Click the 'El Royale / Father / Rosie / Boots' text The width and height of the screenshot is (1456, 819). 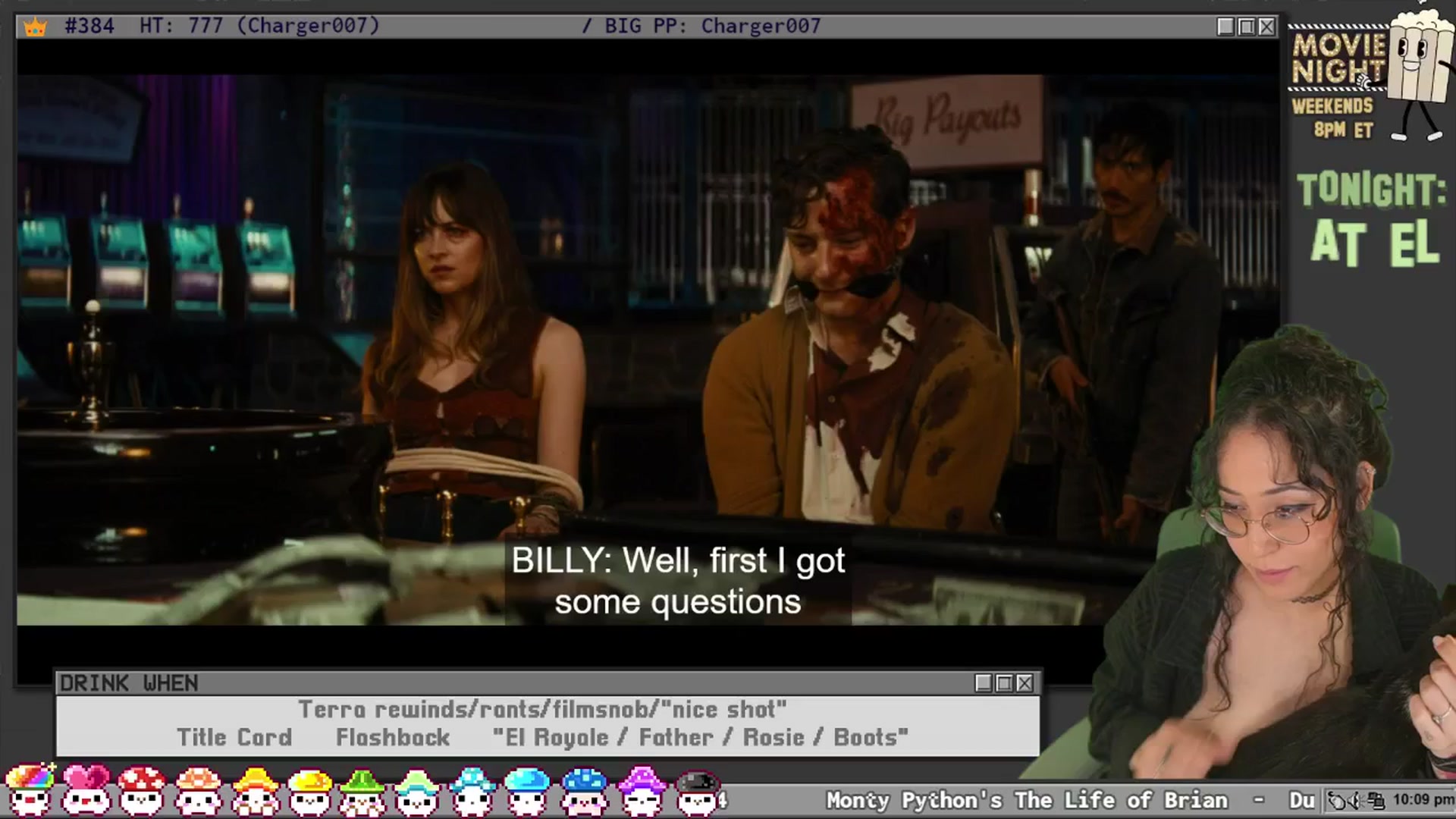point(700,737)
